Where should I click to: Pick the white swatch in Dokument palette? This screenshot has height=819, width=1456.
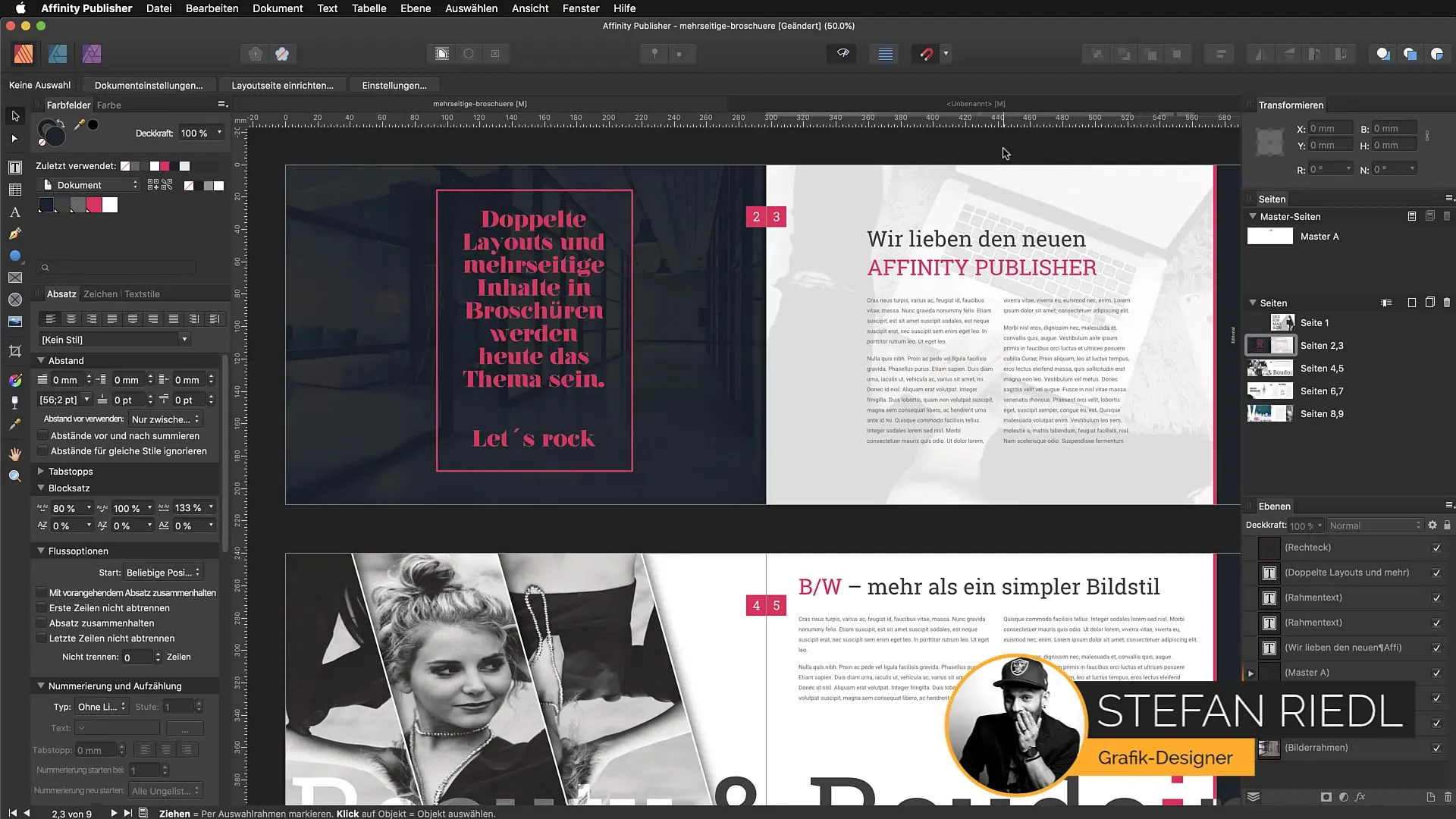[x=111, y=205]
